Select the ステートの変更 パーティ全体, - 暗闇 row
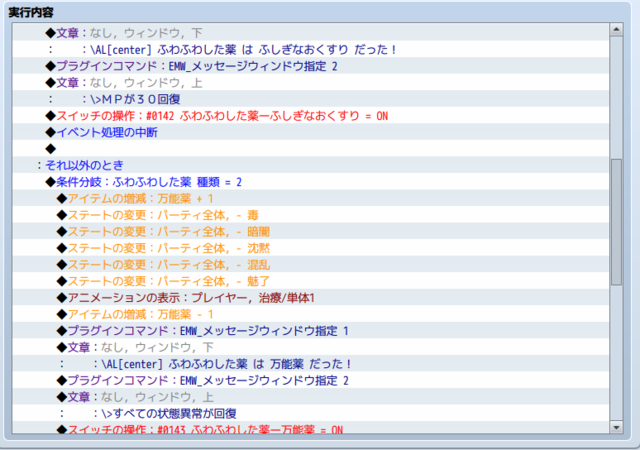This screenshot has height=450, width=640. click(x=311, y=232)
